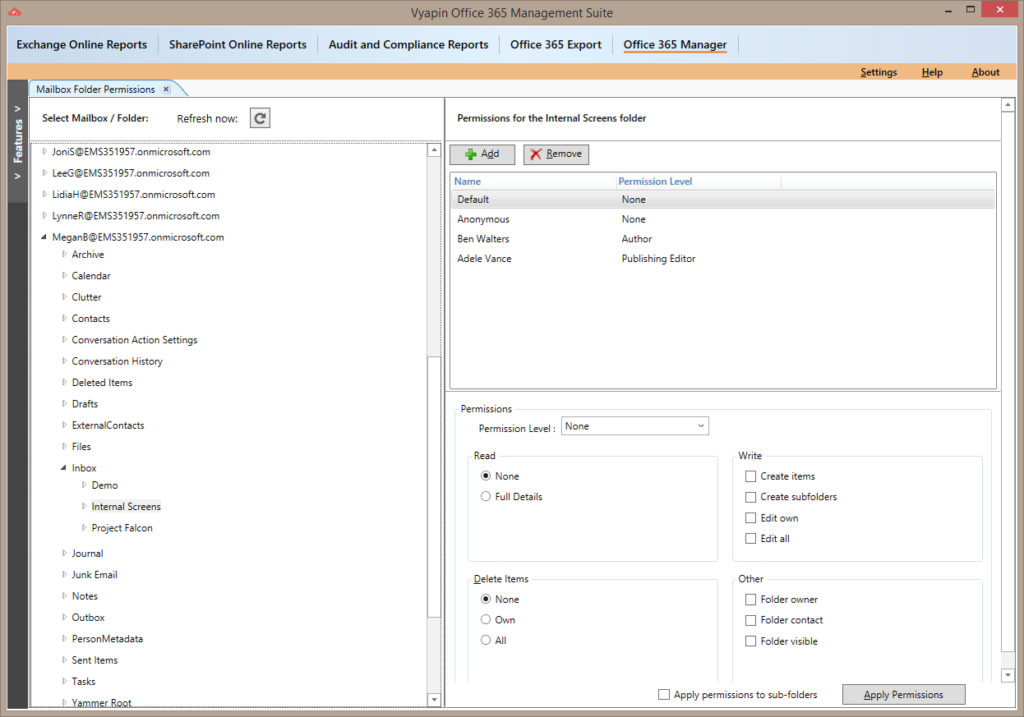This screenshot has width=1024, height=717.
Task: Expand the JoniS mailbox node
Action: coord(44,151)
